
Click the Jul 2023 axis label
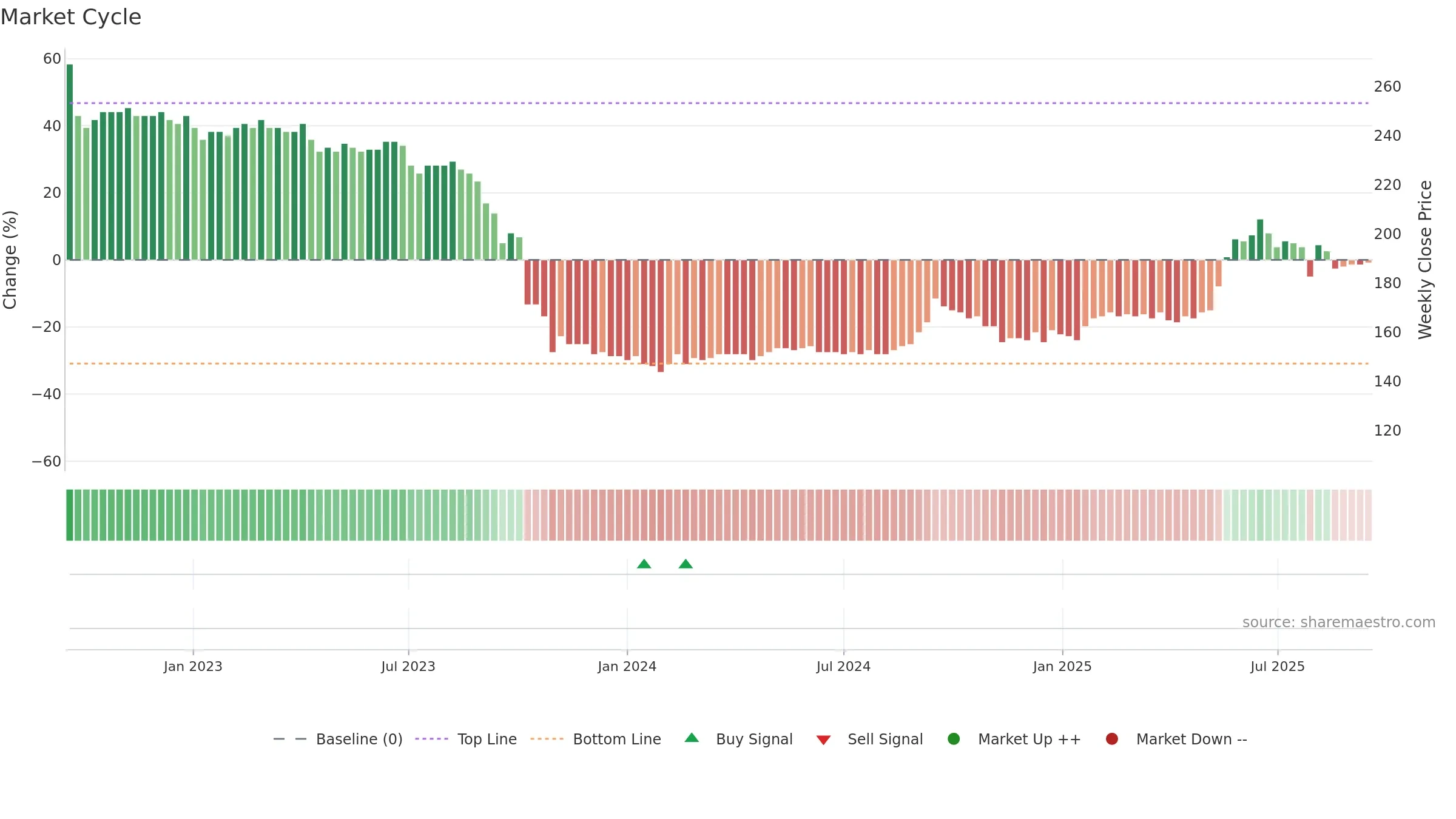[x=408, y=667]
